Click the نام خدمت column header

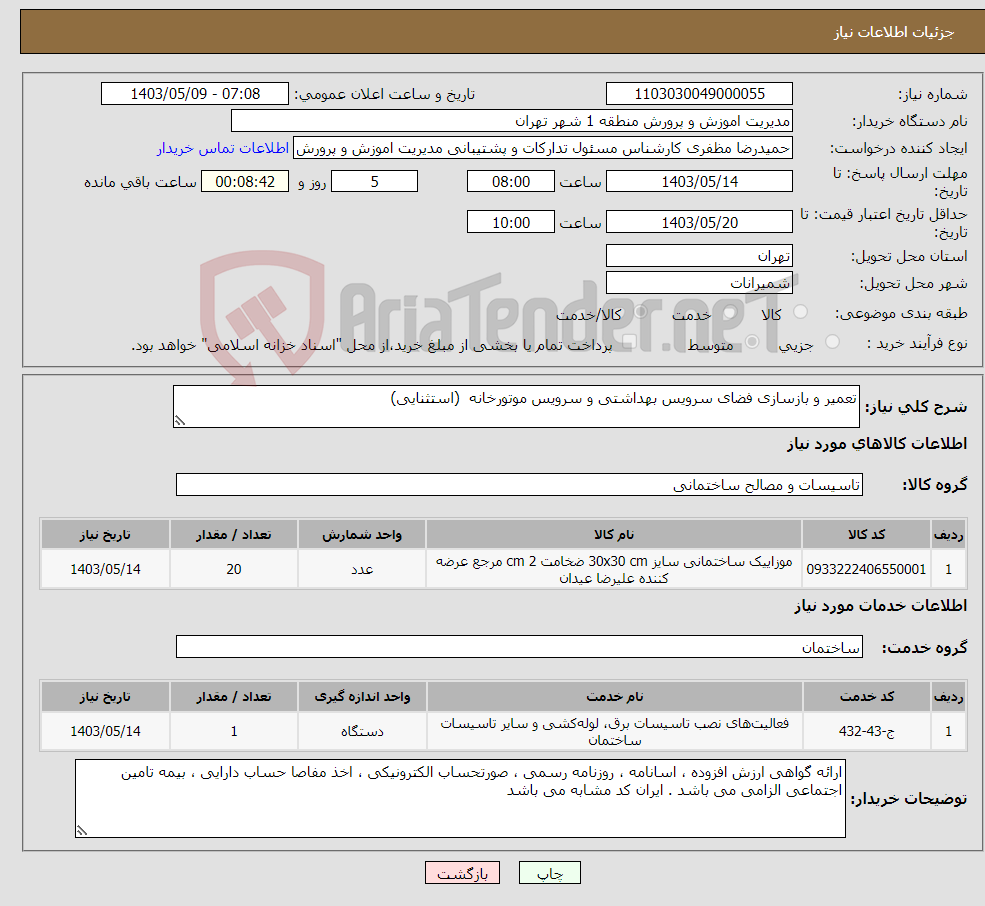click(x=614, y=697)
